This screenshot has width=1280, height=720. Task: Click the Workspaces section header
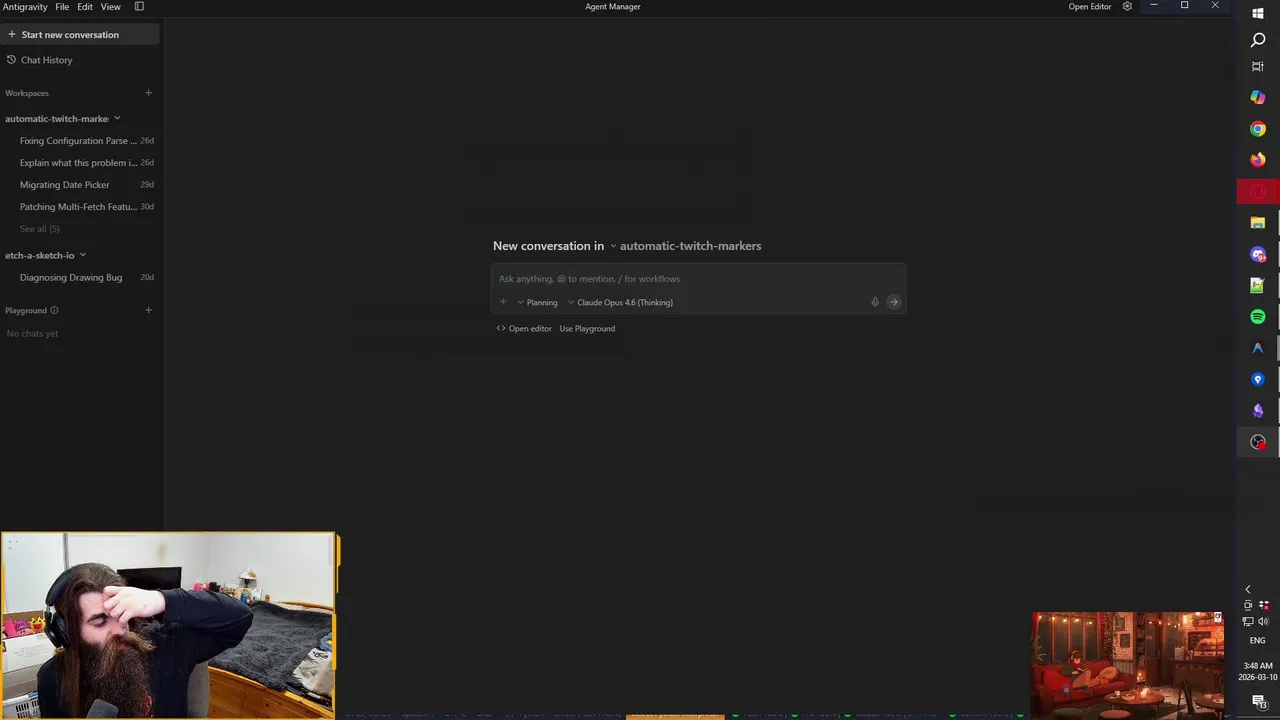click(27, 93)
